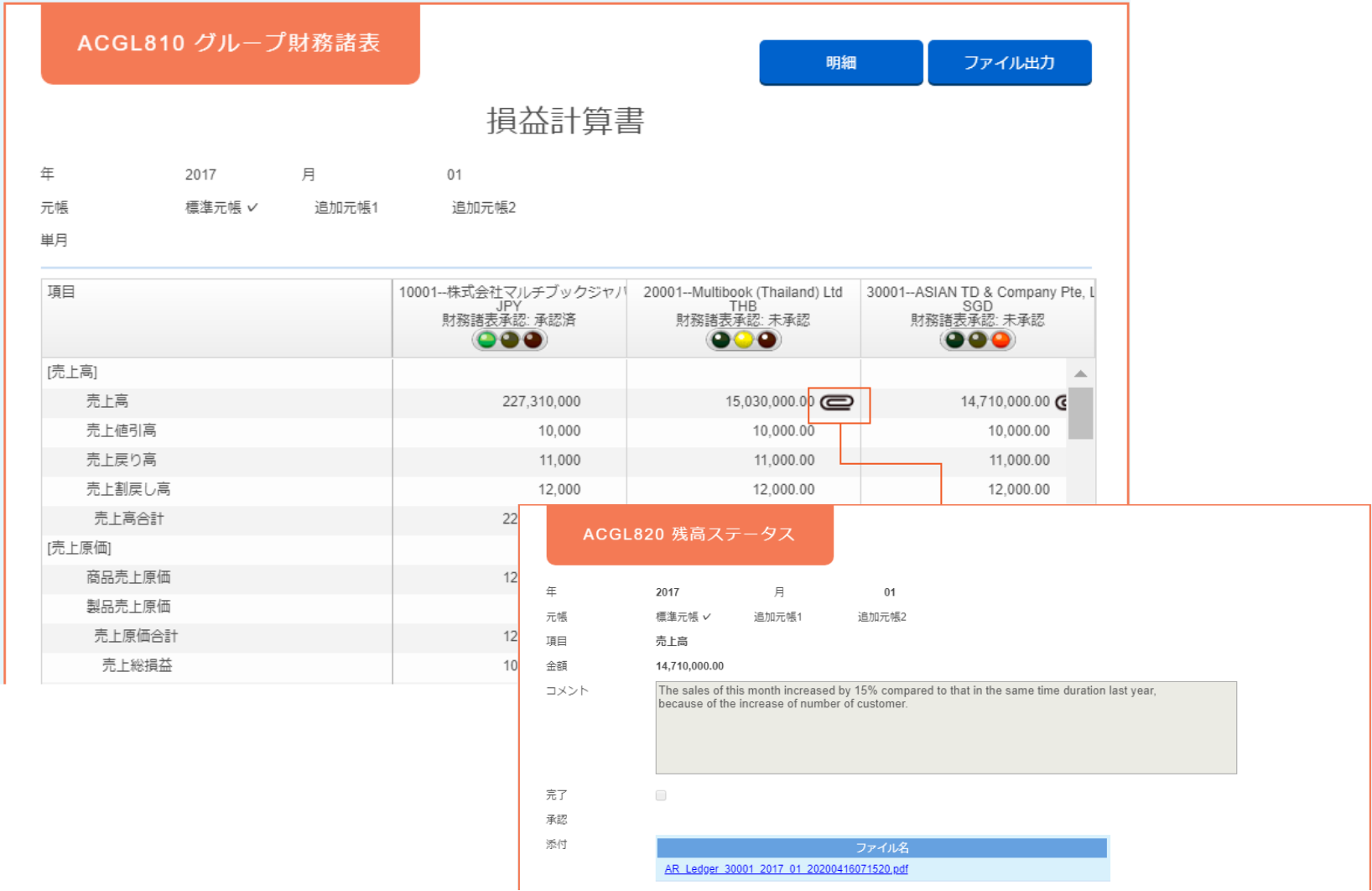Select the 売上値引高 row label

click(121, 430)
